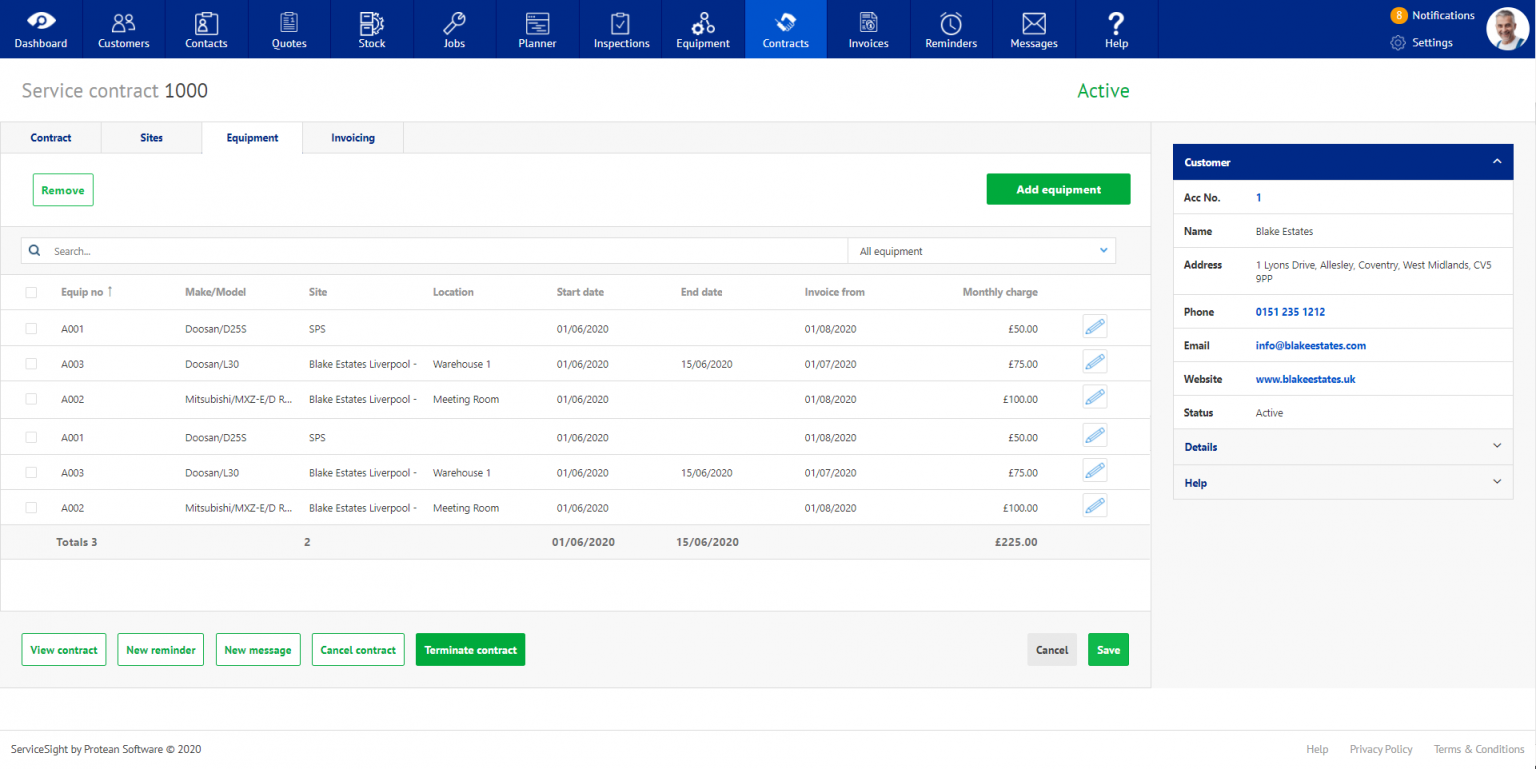This screenshot has height=769, width=1536.
Task: Select the Inspections clipboard icon
Action: click(x=620, y=28)
